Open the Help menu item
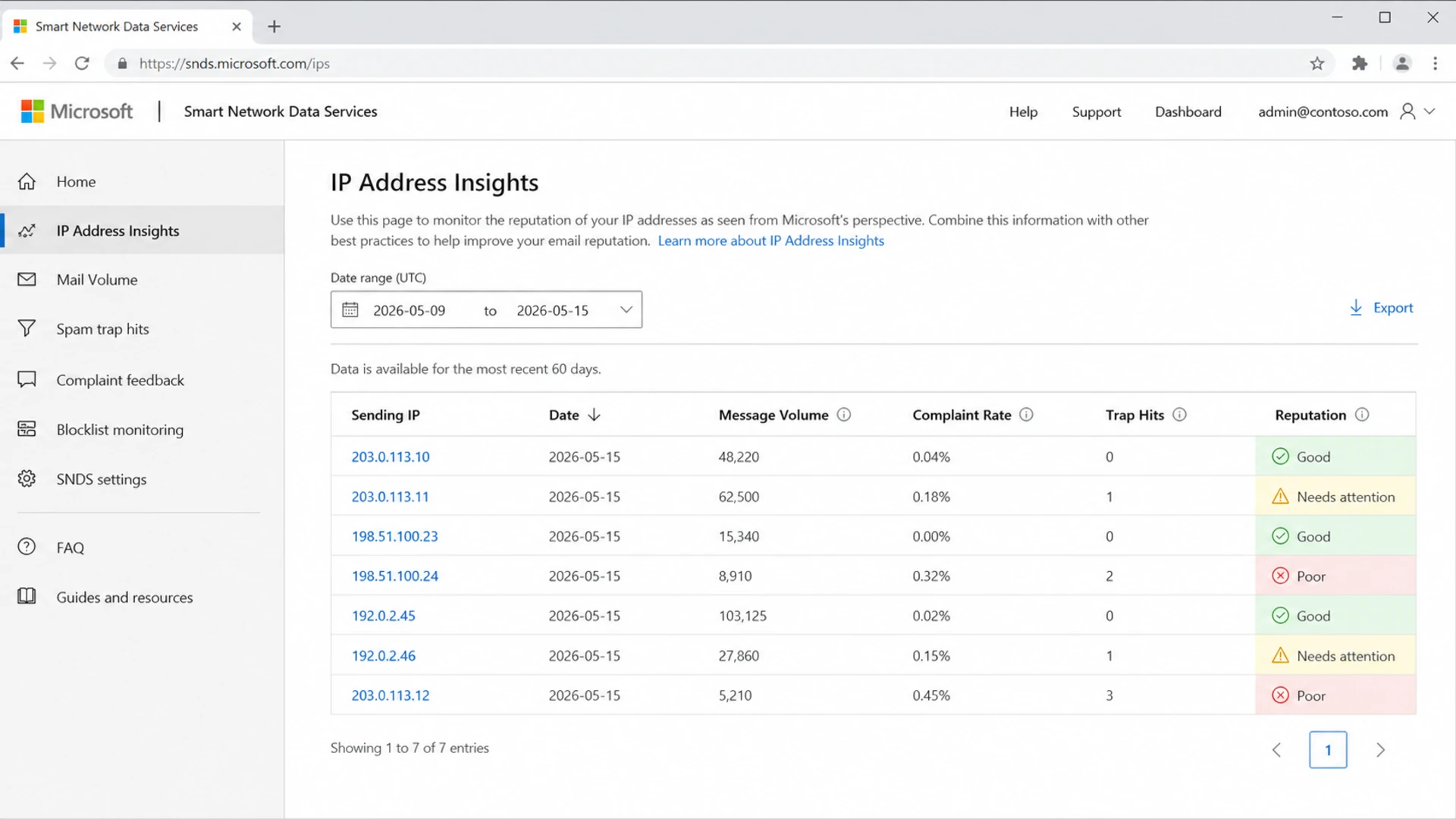Image resolution: width=1456 pixels, height=819 pixels. pos(1023,111)
